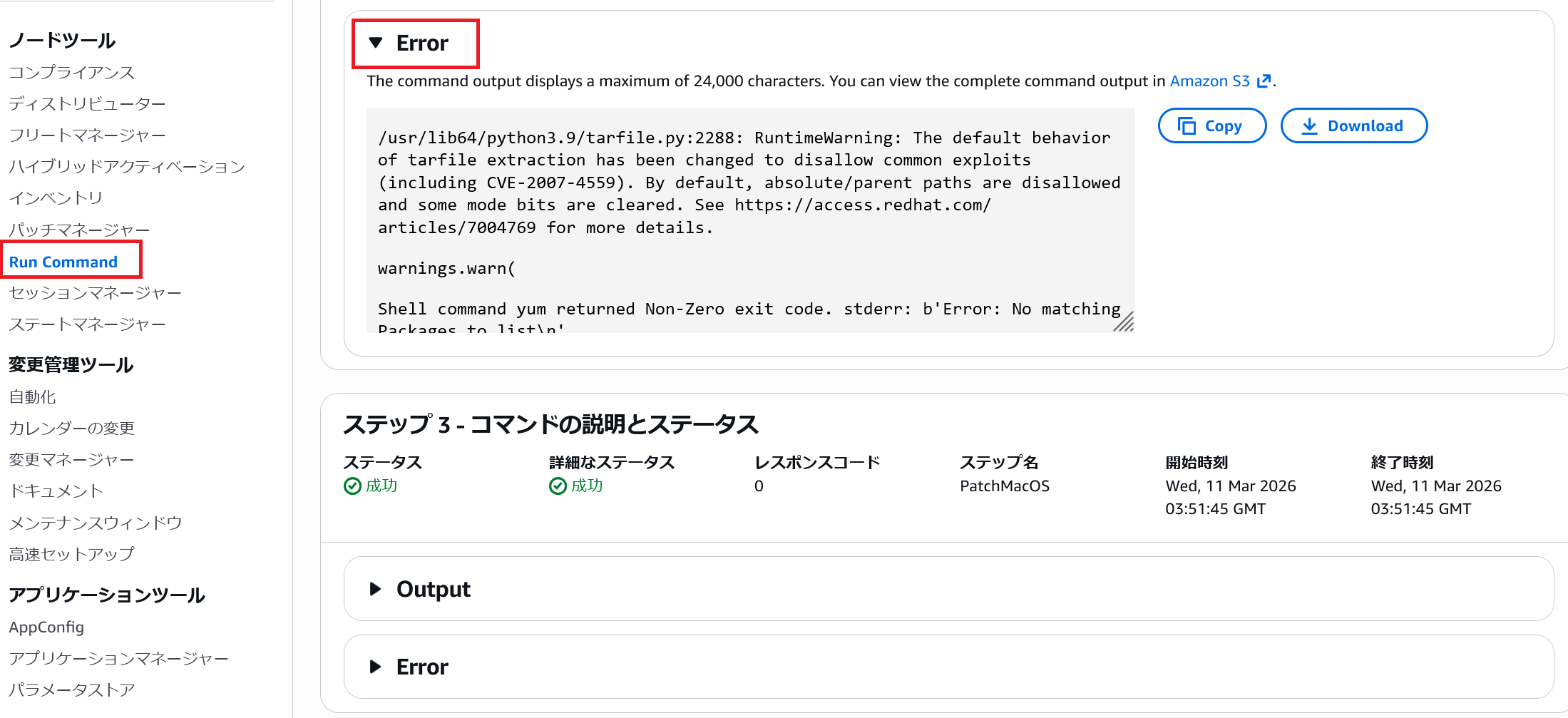This screenshot has width=1568, height=718.
Task: Go to パラメータストア
Action: 71,689
